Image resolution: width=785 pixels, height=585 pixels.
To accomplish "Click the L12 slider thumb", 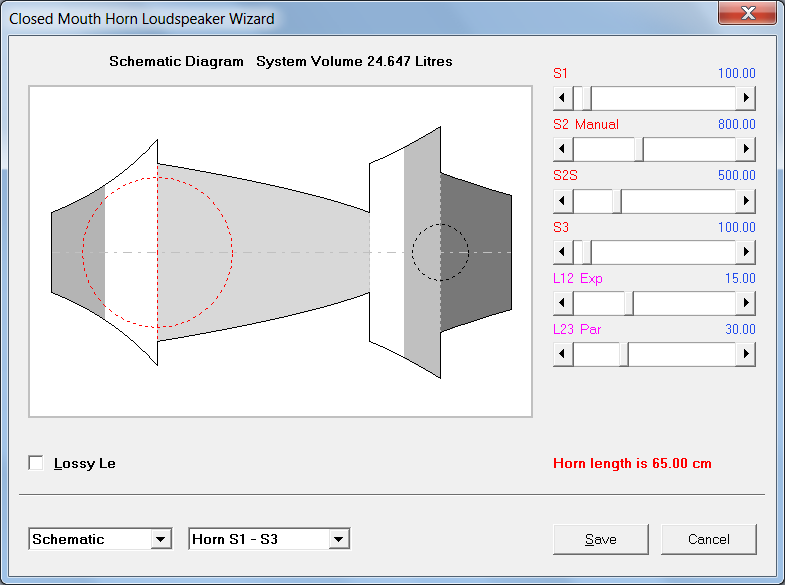I will [629, 303].
